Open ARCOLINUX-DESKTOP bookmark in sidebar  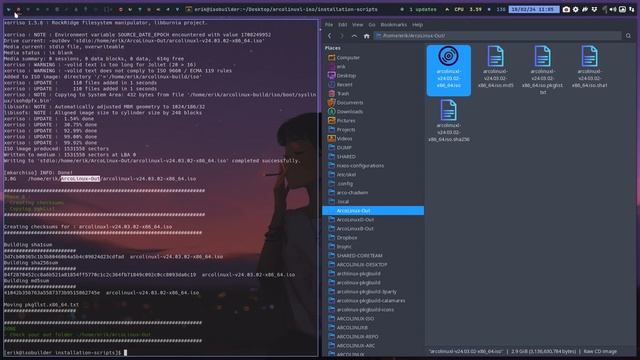coord(358,264)
